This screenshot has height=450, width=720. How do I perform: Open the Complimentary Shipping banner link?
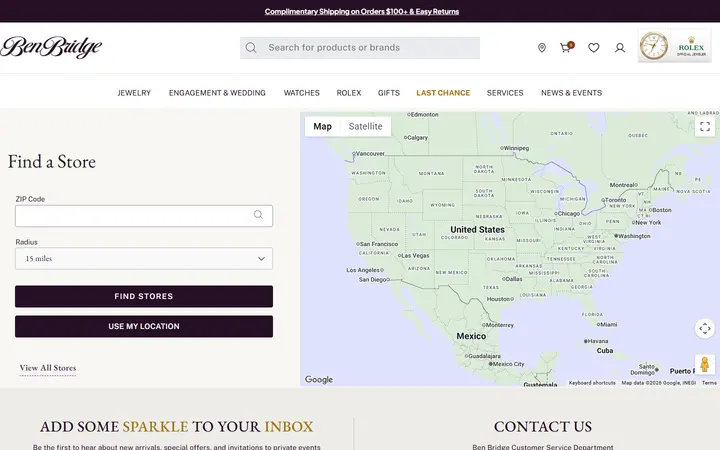[x=361, y=11]
